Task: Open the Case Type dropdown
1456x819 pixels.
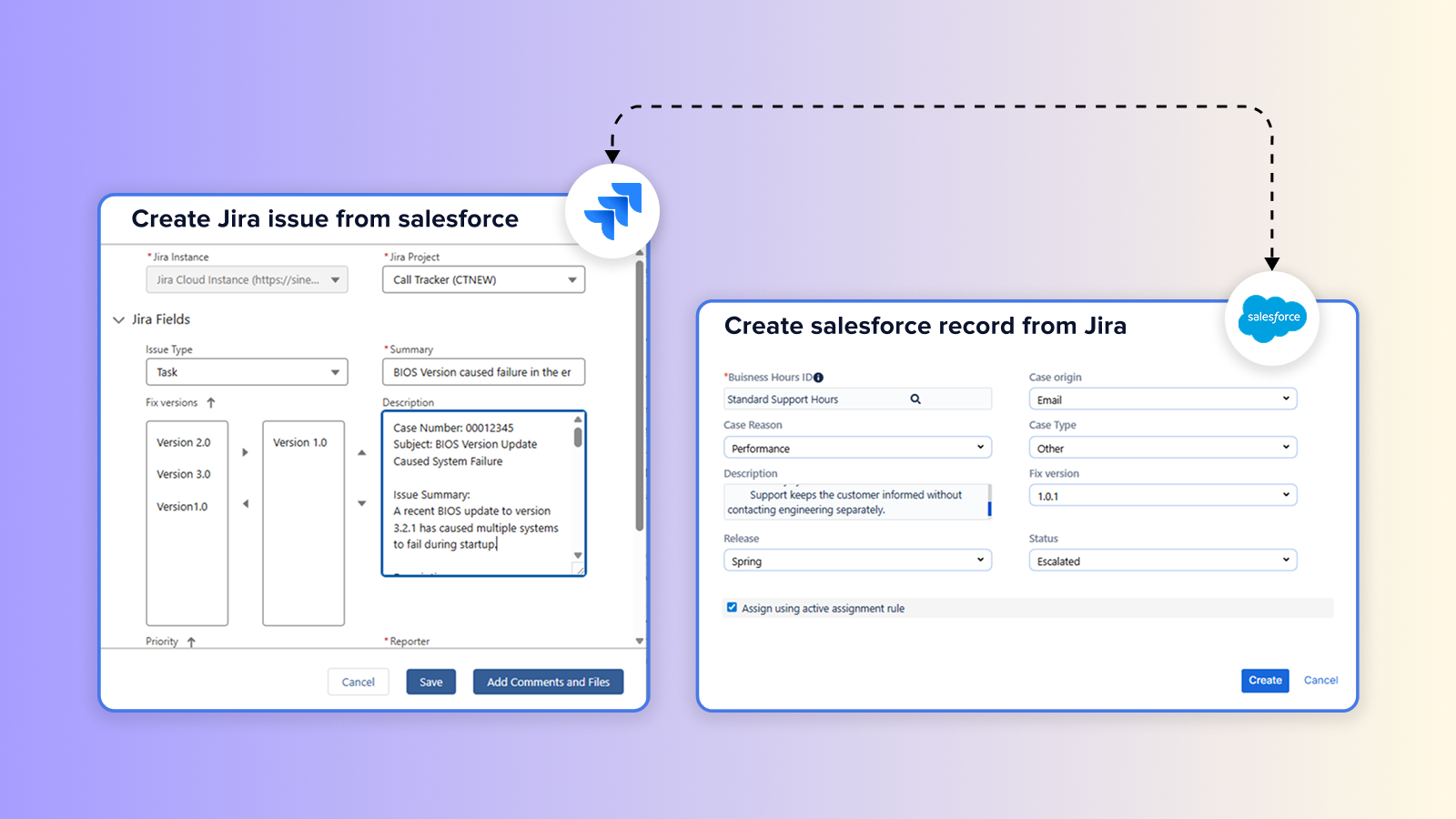Action: click(1163, 448)
